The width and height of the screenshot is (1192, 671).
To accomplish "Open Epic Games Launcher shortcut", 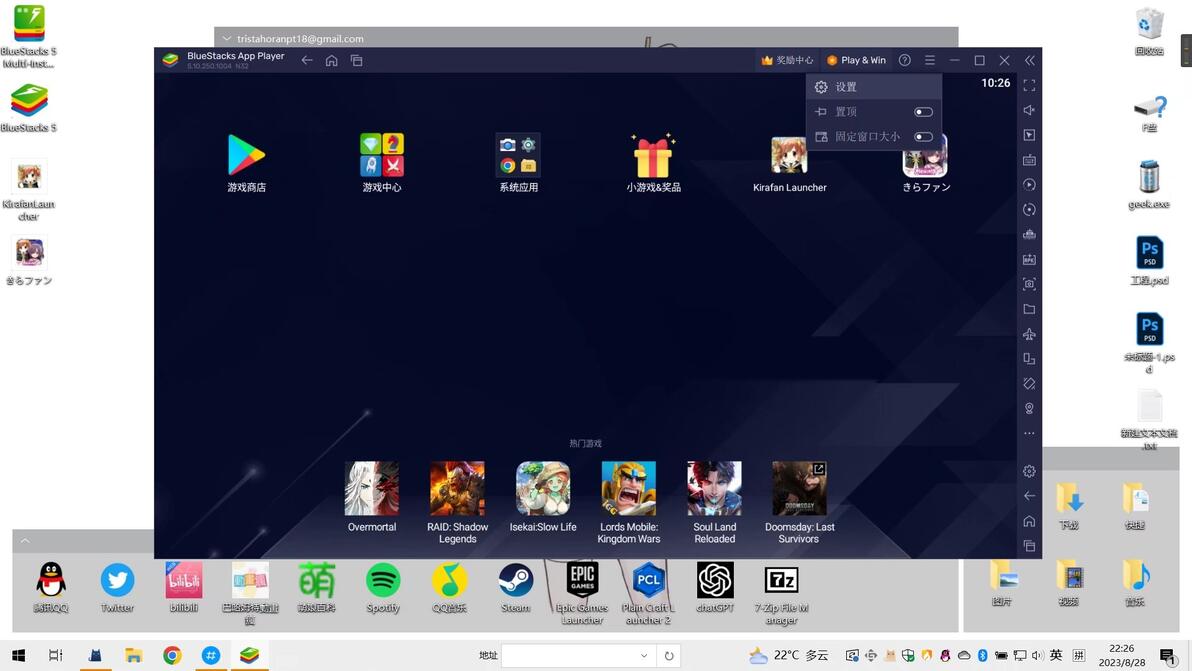I will [x=582, y=593].
